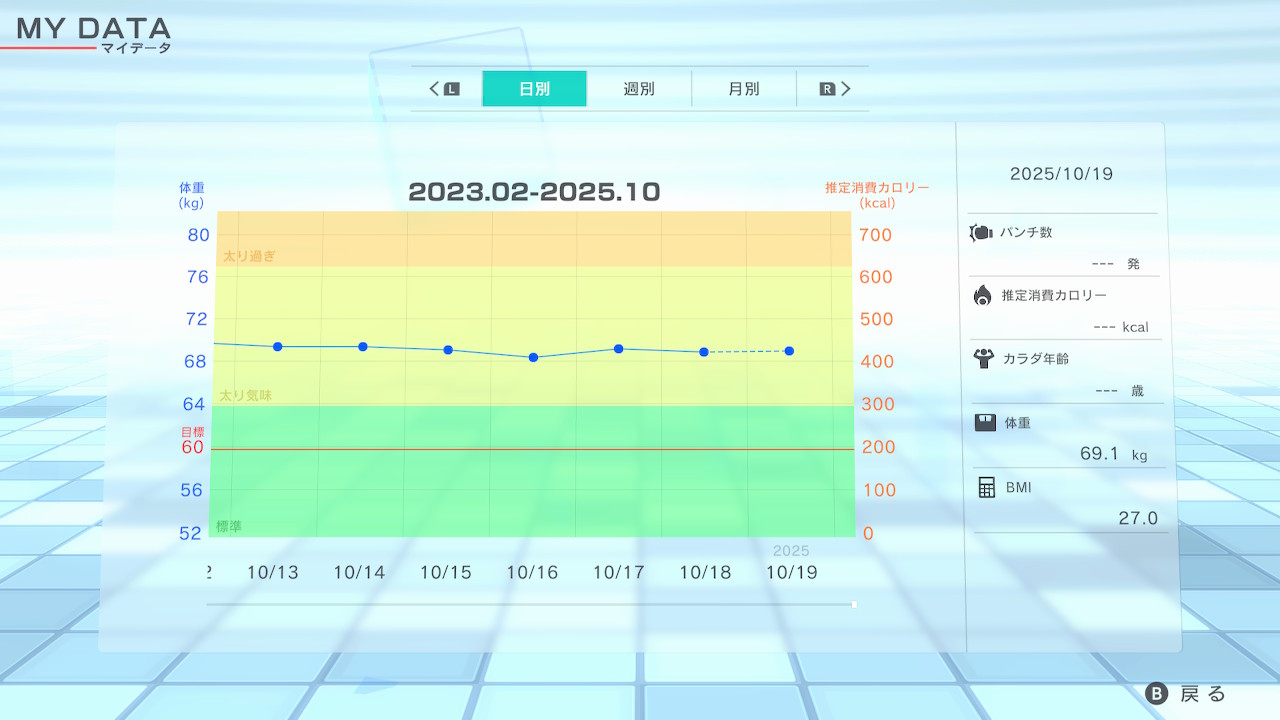Screen dimensions: 1280x720
Task: Select the 10/16 weight data point
Action: coord(533,357)
